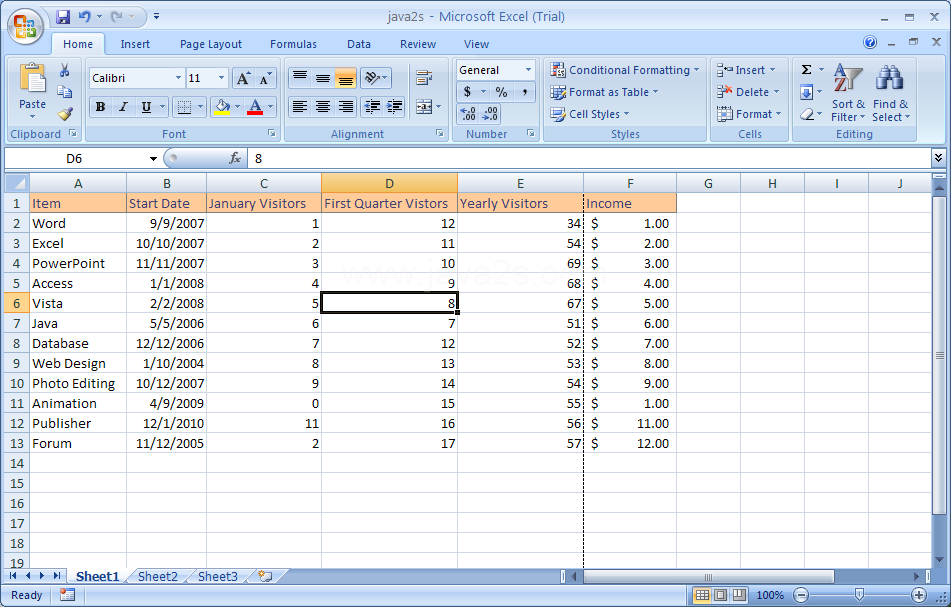Apply Accounting dollar number format
Viewport: 951px width, 607px height.
click(x=467, y=92)
